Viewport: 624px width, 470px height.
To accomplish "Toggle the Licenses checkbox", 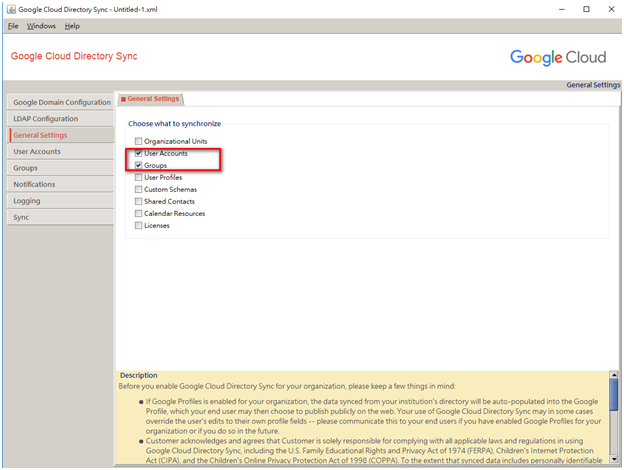I will coord(139,225).
